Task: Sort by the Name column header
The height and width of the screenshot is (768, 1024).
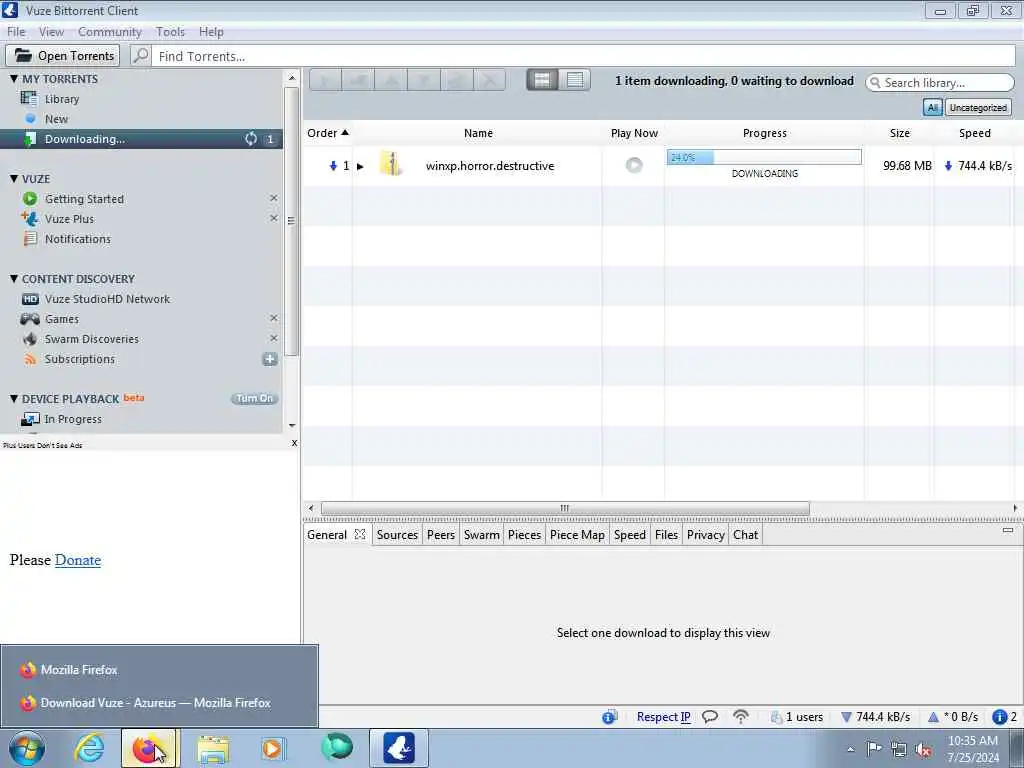Action: (478, 133)
